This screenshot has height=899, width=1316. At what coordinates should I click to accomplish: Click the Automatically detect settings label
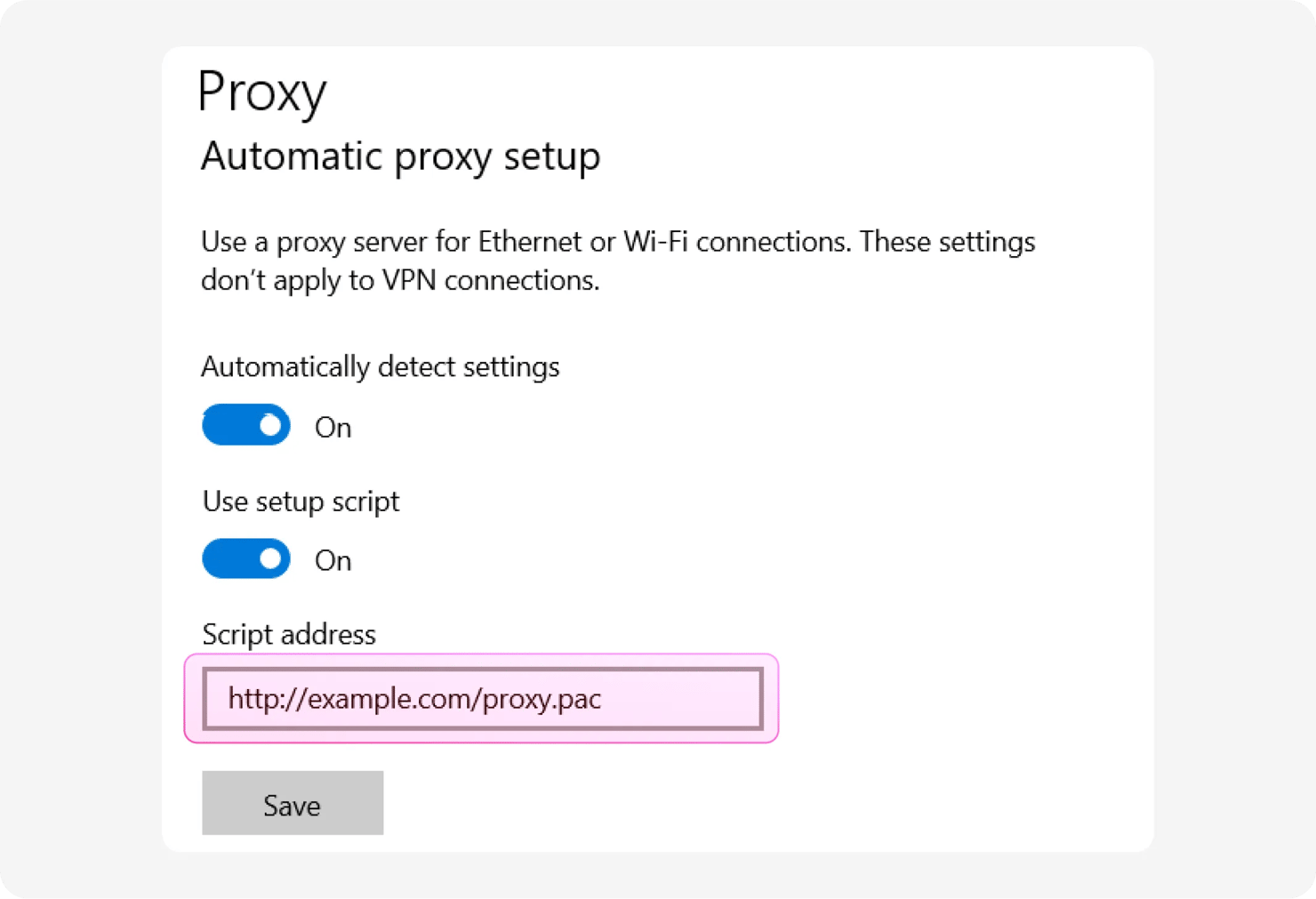click(380, 367)
